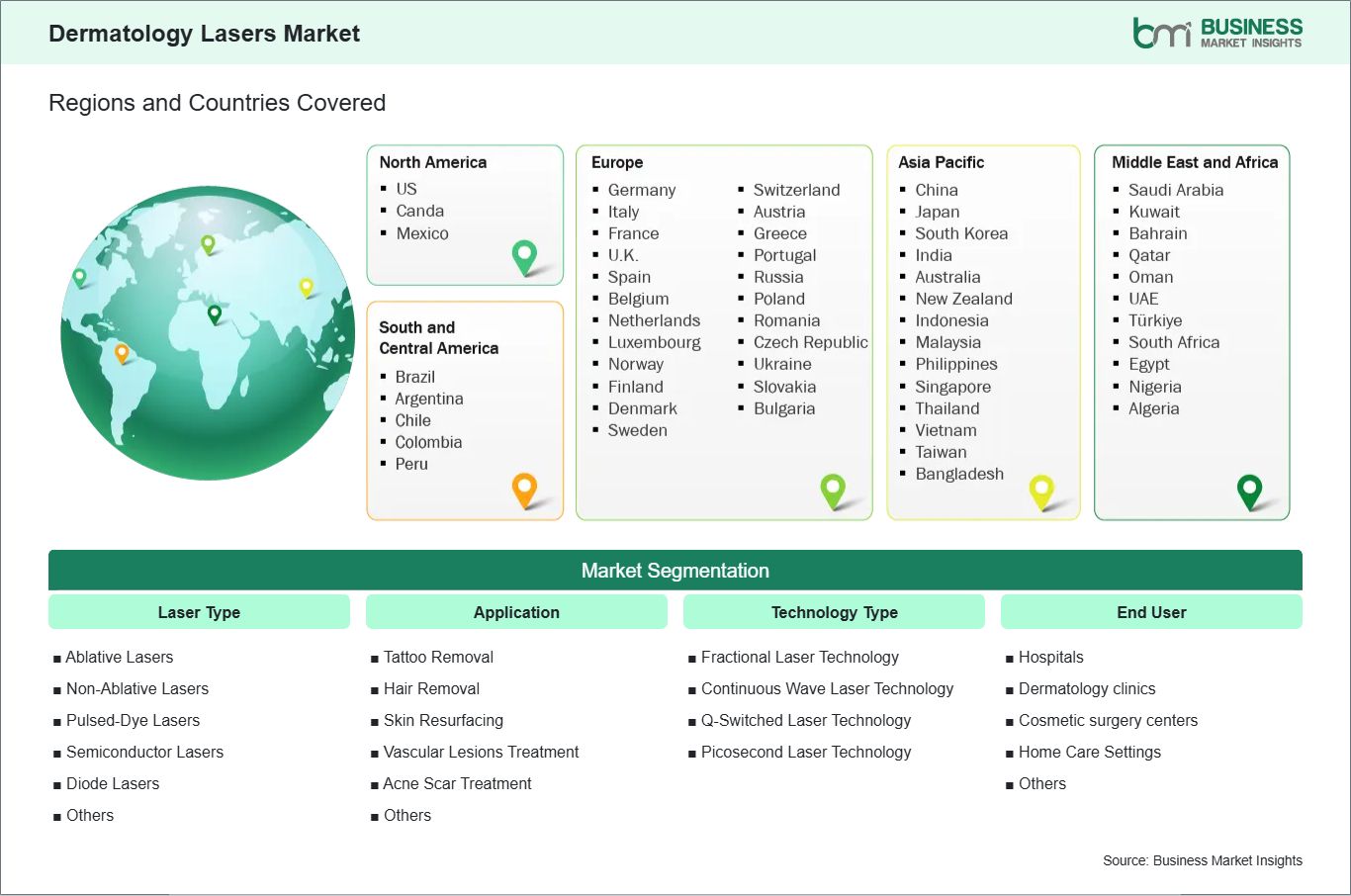The width and height of the screenshot is (1351, 896).
Task: Click the Market Segmentation banner
Action: 675,570
